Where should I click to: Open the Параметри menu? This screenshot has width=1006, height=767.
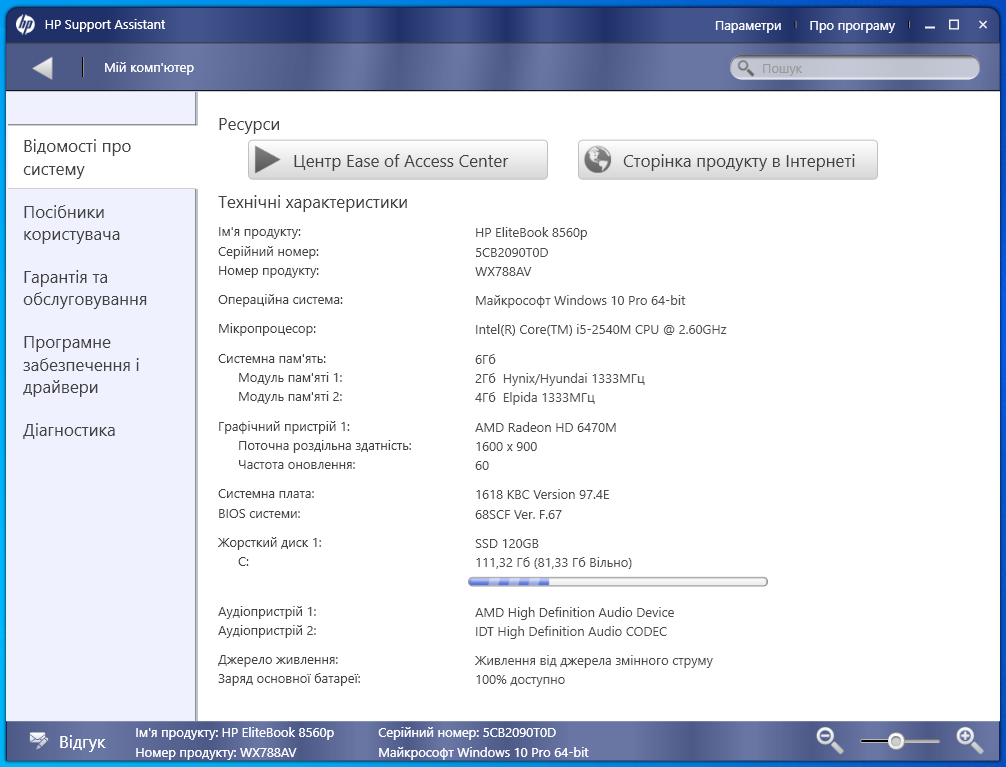[748, 26]
